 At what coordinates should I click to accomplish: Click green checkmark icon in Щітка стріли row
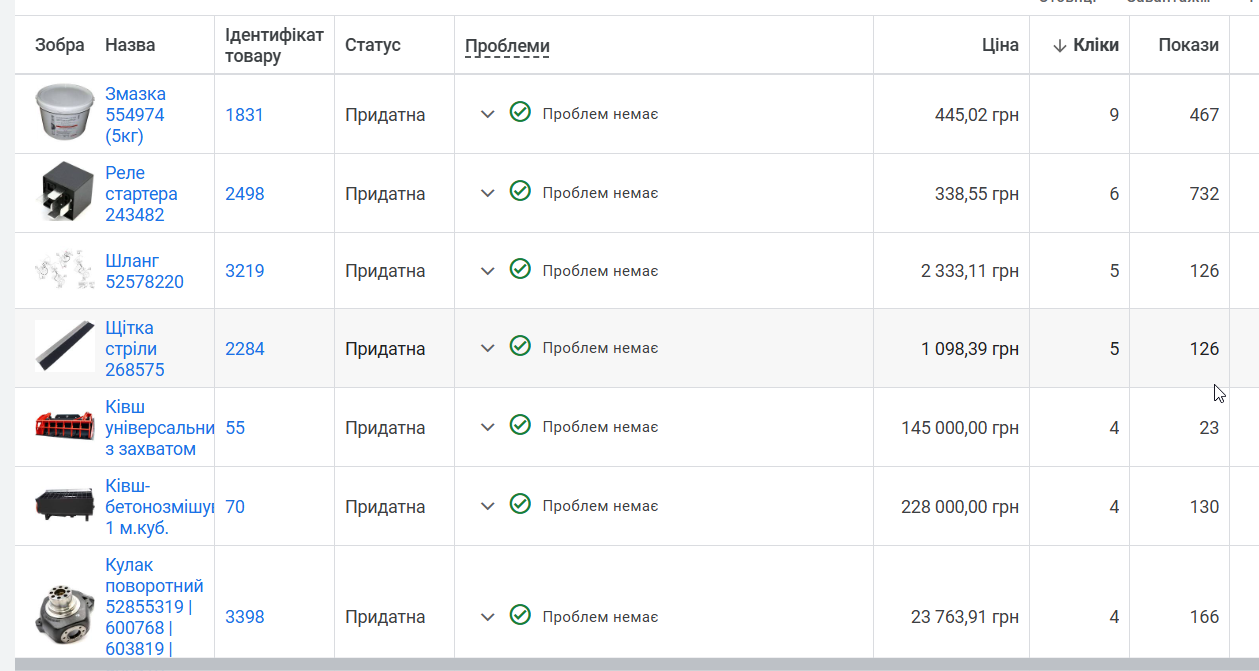520,346
